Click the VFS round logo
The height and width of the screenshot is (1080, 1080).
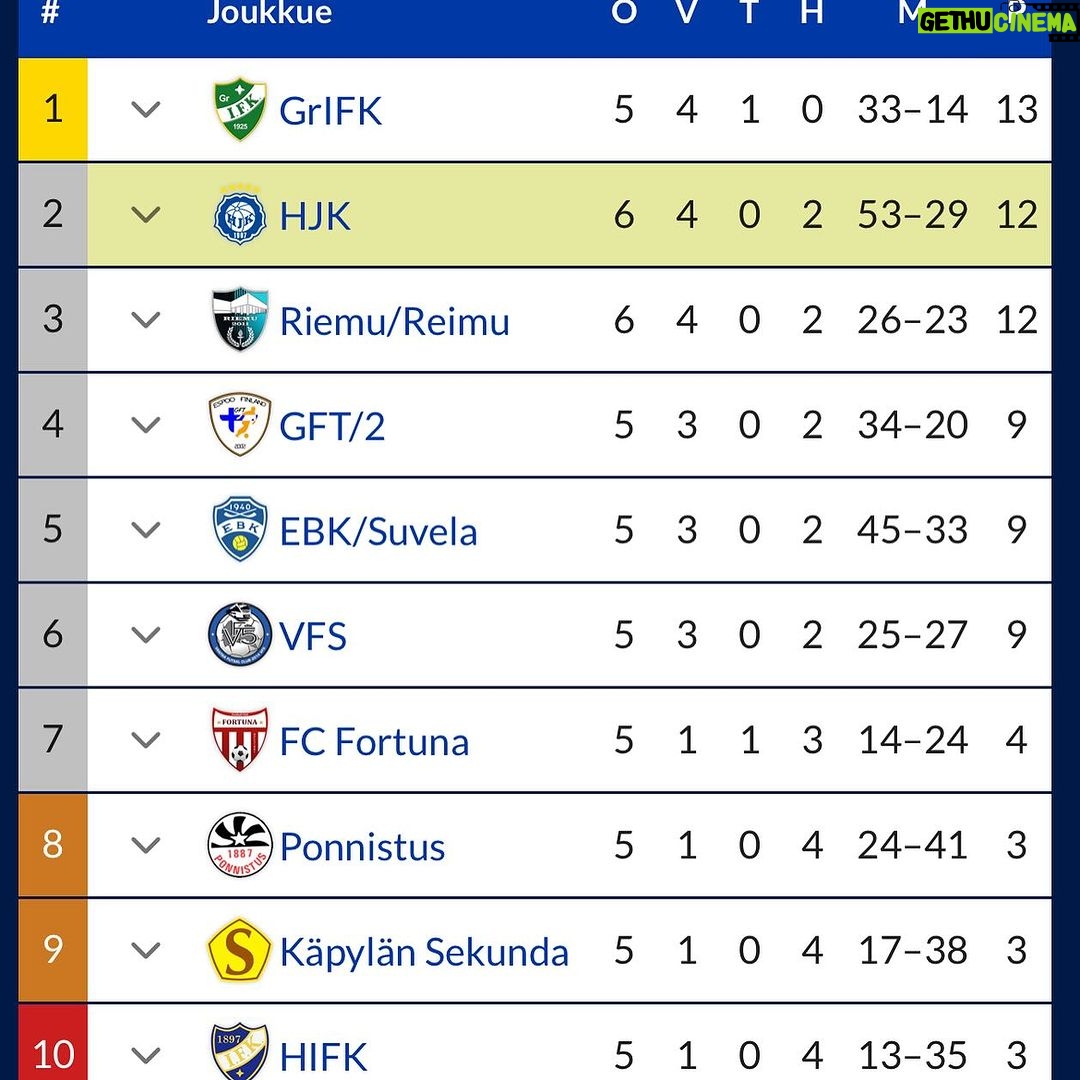[x=239, y=634]
